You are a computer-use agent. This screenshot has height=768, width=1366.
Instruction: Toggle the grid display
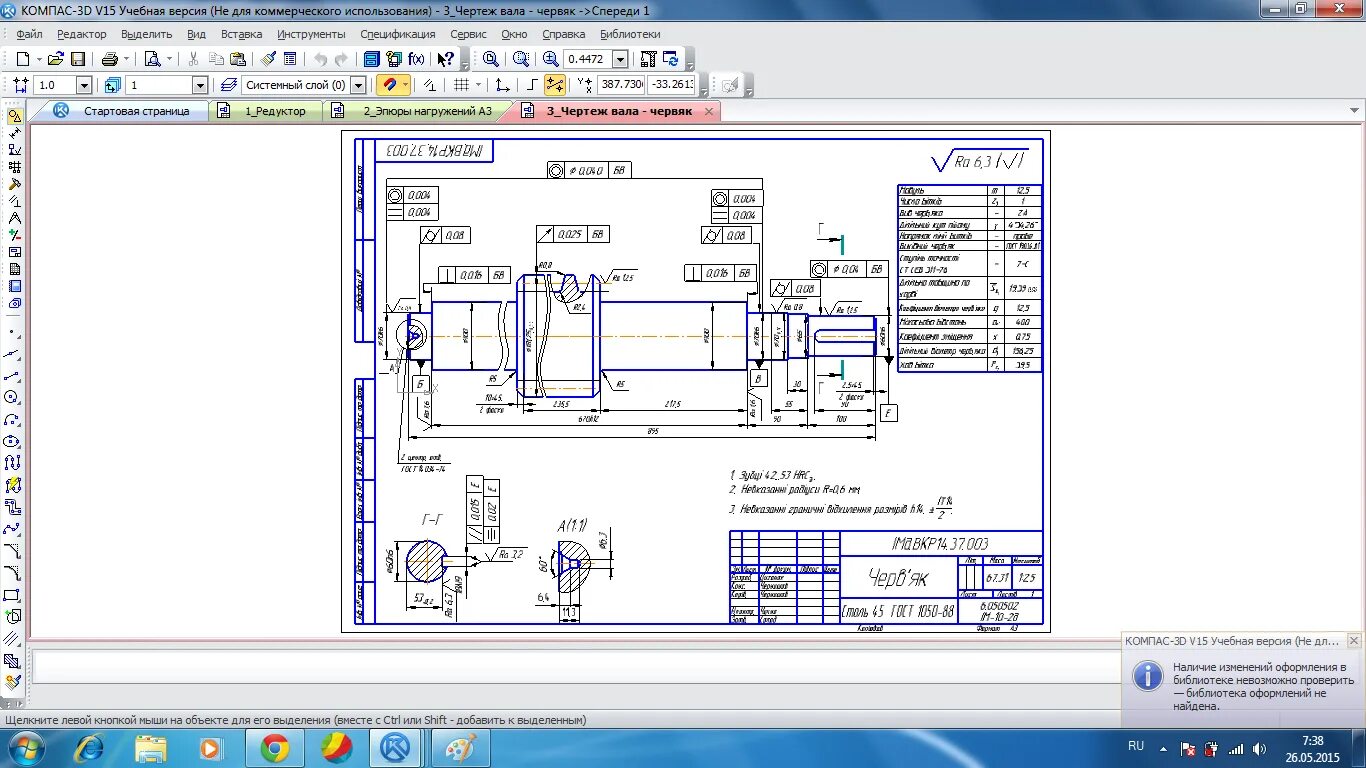pos(461,85)
